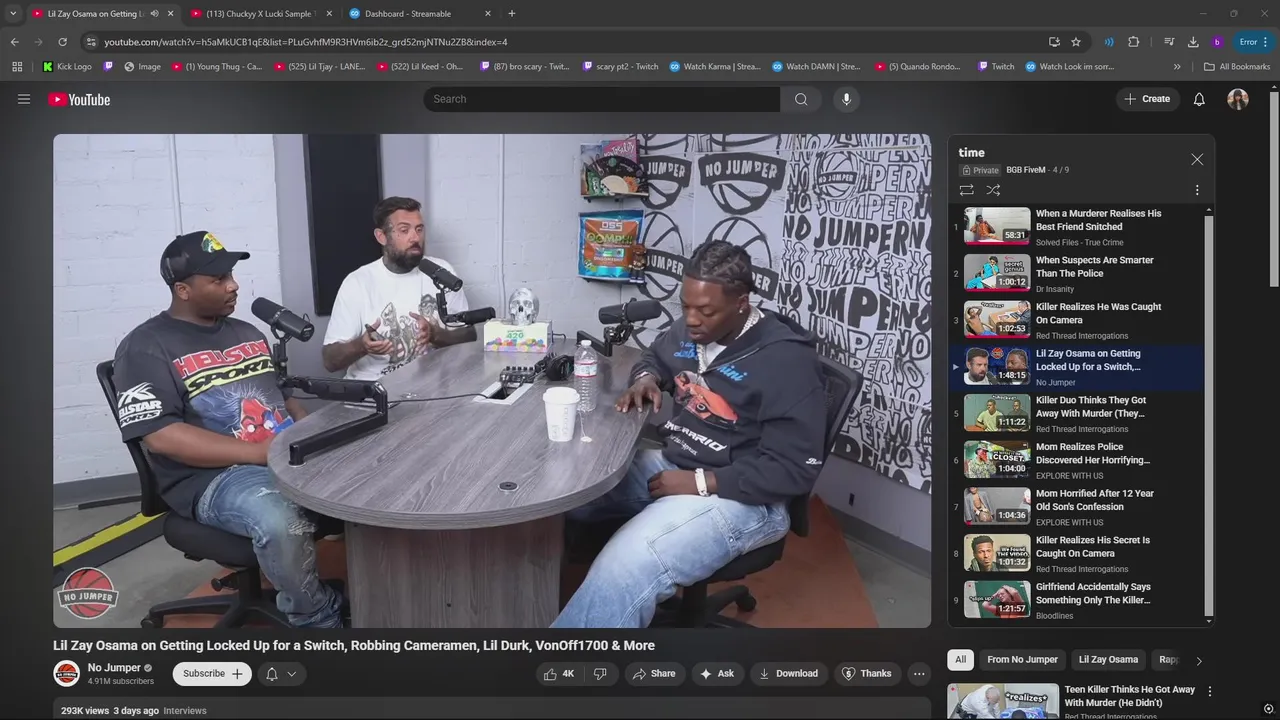Click the search magnifier button
1280x720 pixels.
pyautogui.click(x=801, y=99)
